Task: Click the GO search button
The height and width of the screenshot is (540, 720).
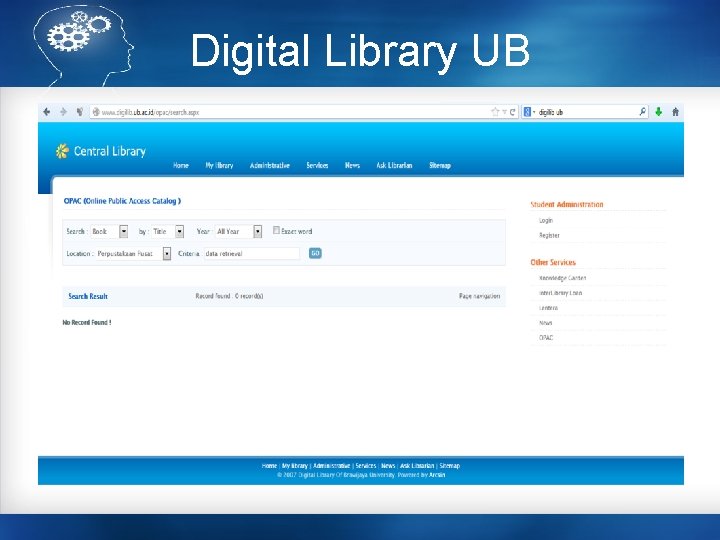Action: 315,253
